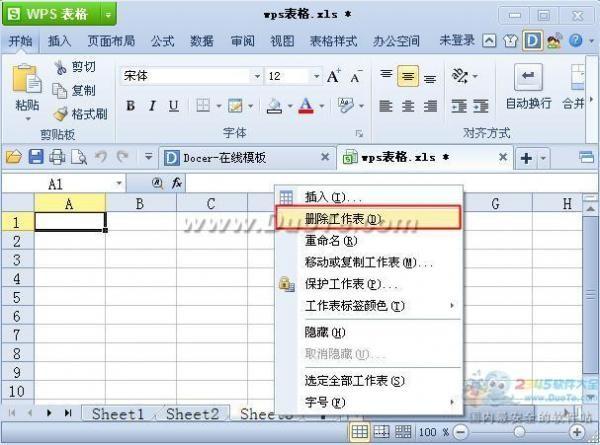Click the insert function fx icon
The width and height of the screenshot is (600, 445).
[177, 183]
